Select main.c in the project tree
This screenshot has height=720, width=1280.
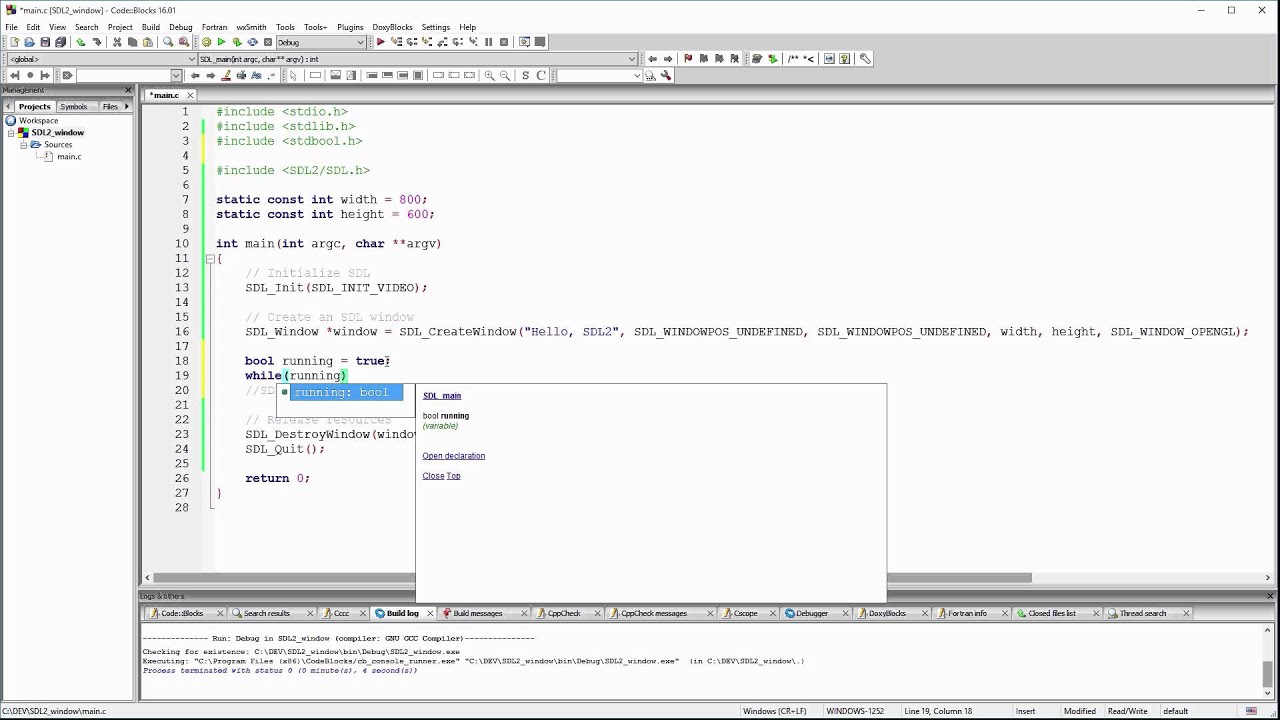[69, 156]
